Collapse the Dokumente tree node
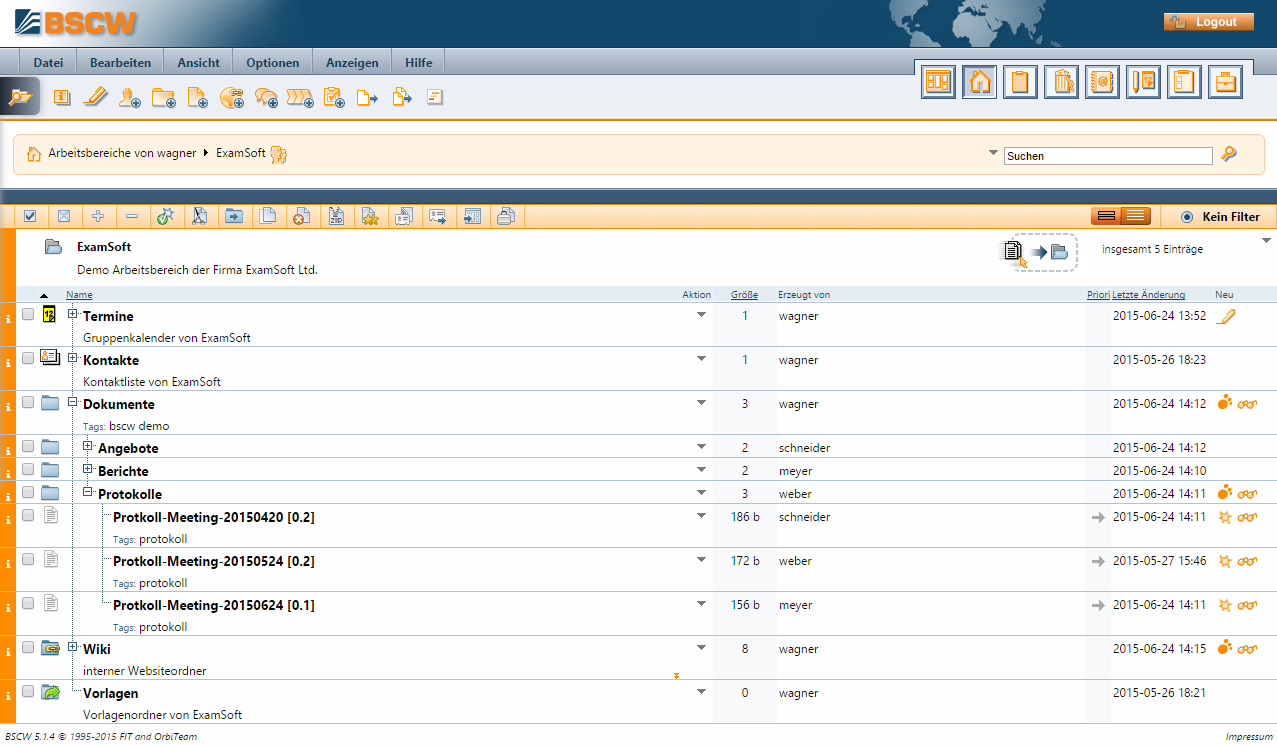Screen dimensions: 1277x746 tap(73, 402)
